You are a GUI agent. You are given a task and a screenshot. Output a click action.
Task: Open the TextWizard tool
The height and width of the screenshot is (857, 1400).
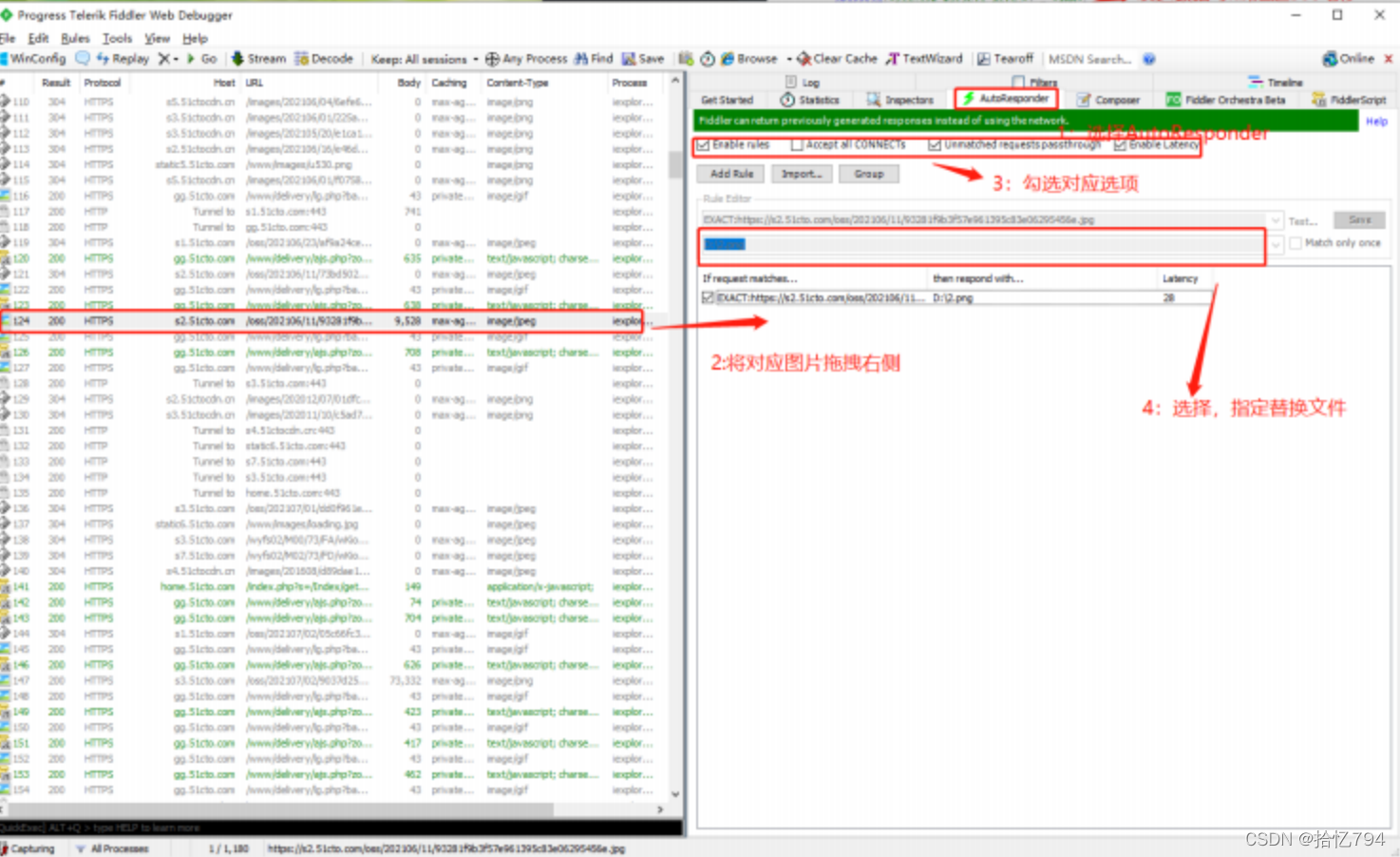click(924, 59)
